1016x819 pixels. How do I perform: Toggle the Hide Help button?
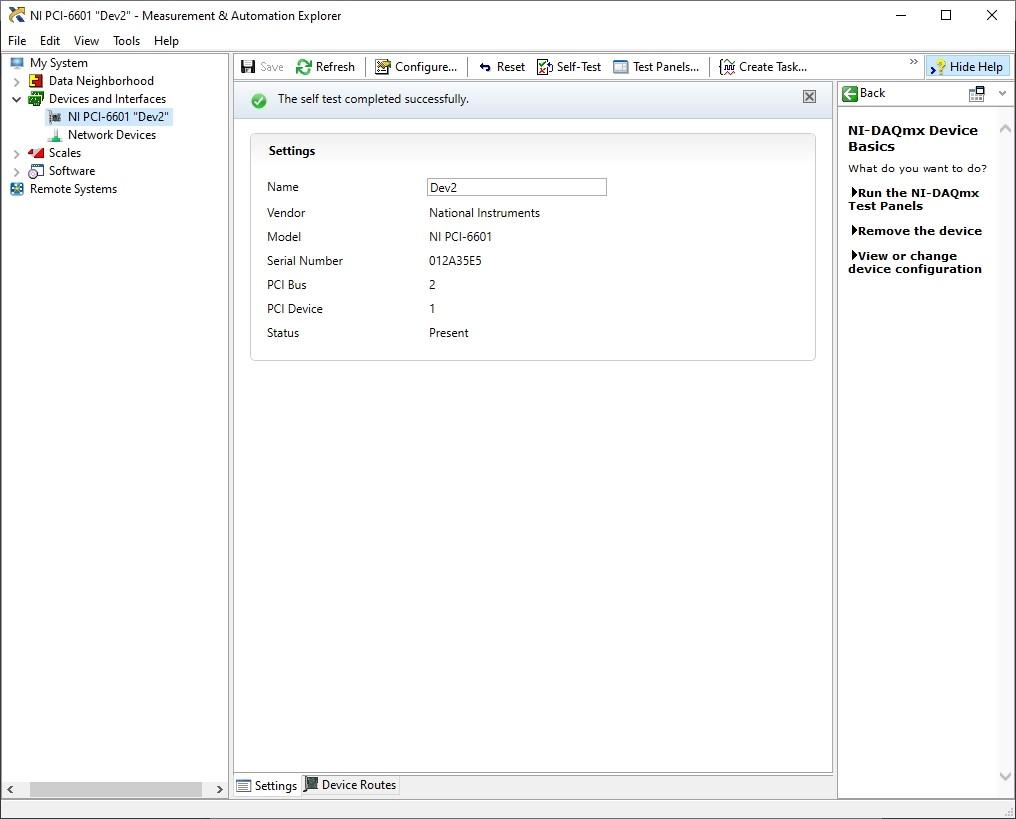click(966, 67)
